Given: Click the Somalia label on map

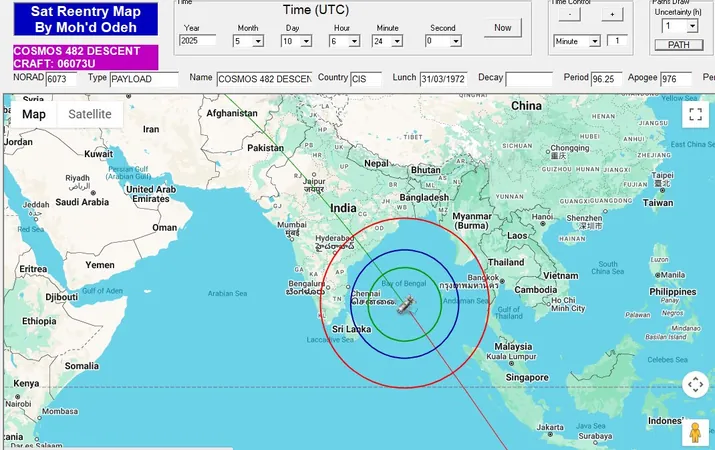Looking at the screenshot, I should 82,366.
